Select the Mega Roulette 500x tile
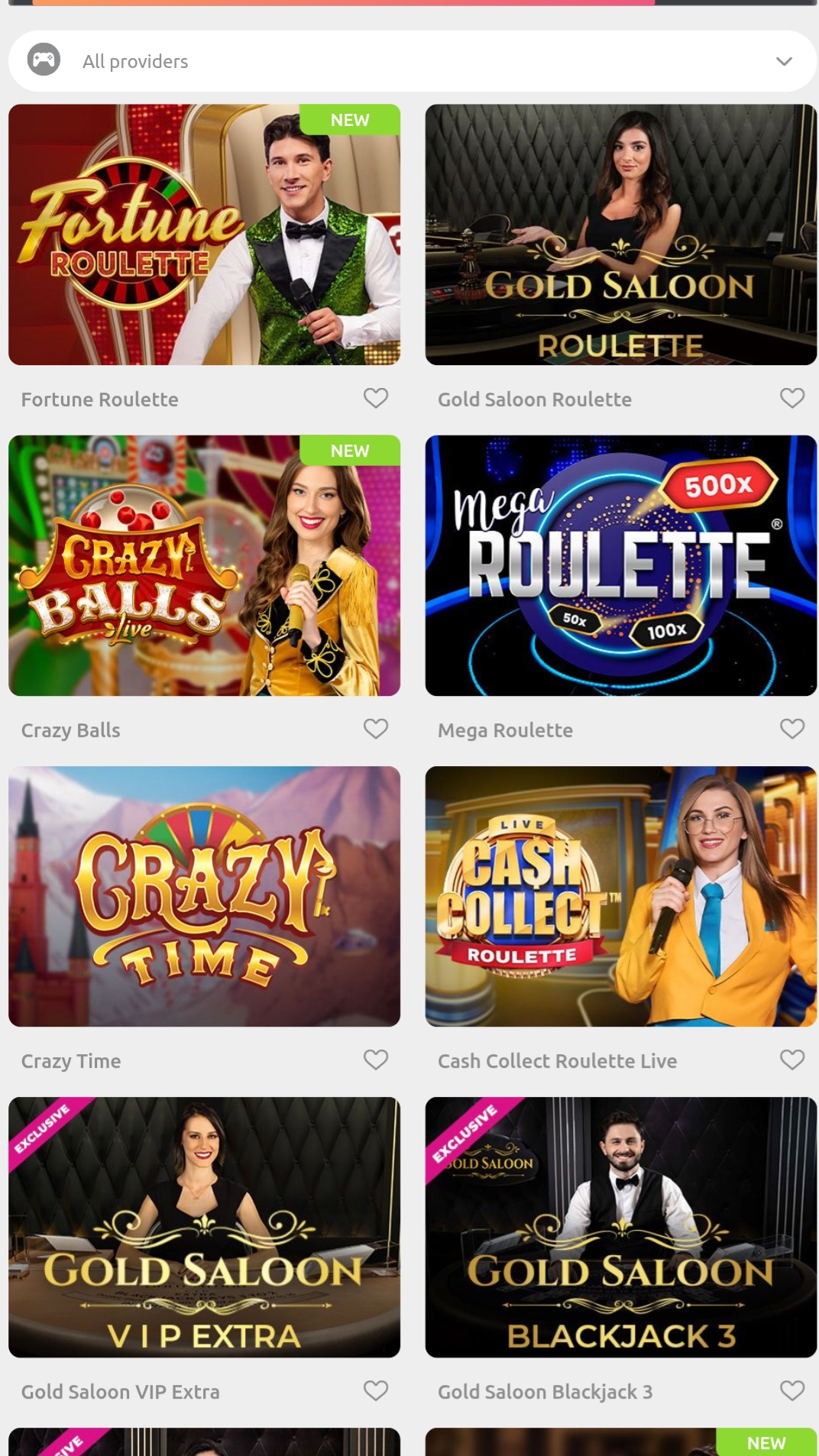The width and height of the screenshot is (819, 1456). pos(621,565)
